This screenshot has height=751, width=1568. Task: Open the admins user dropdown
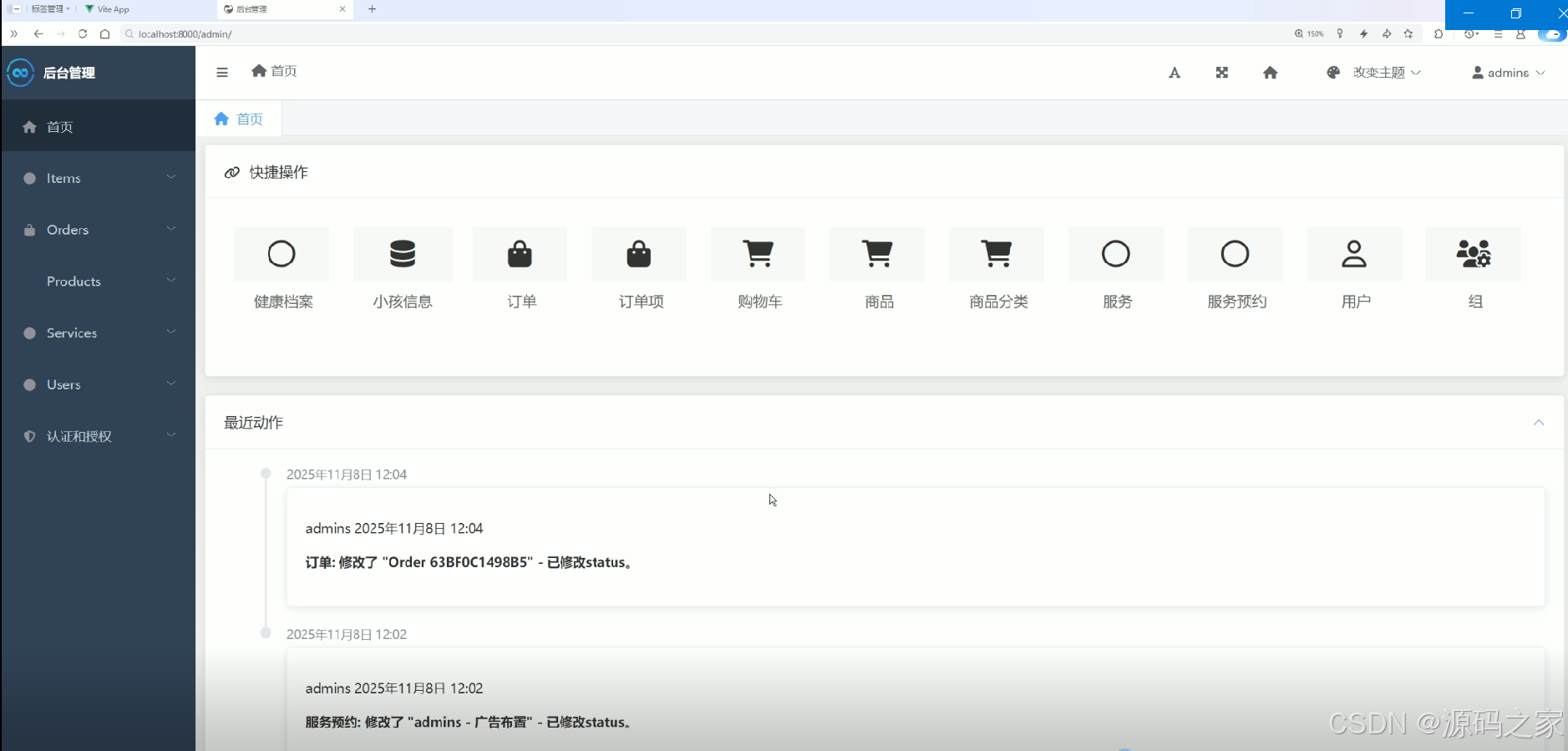click(x=1508, y=73)
